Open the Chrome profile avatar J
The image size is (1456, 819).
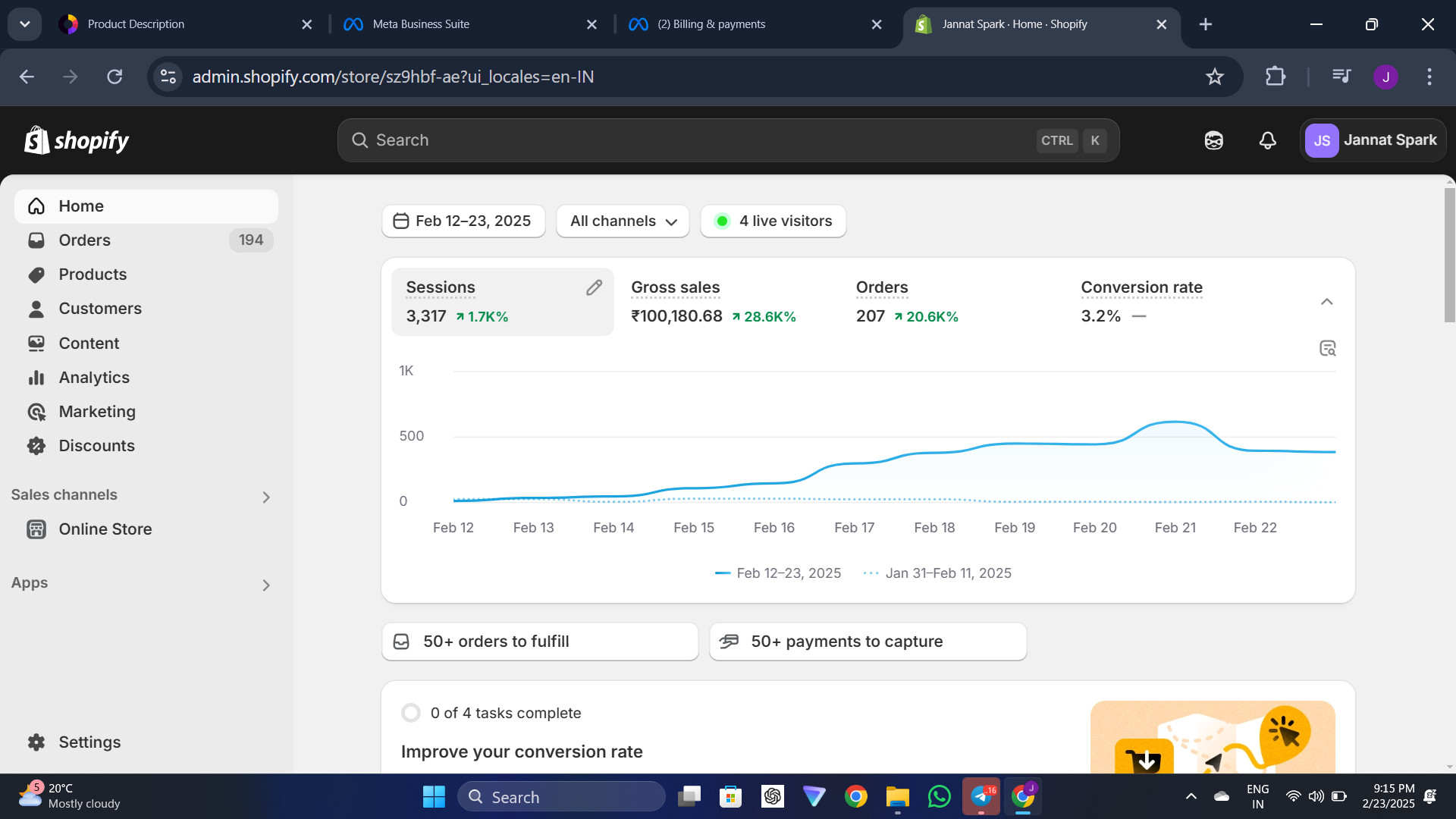pos(1385,77)
